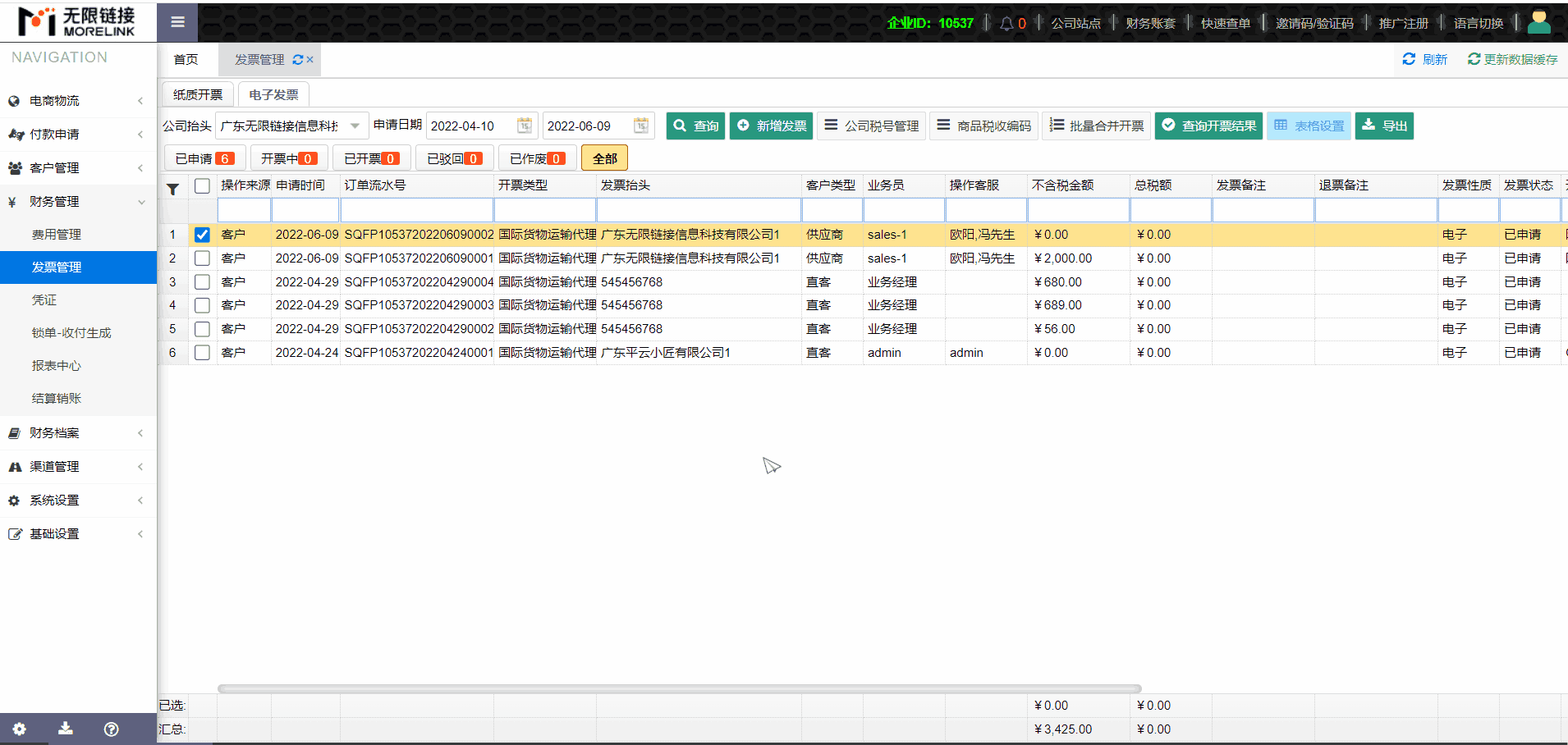The width and height of the screenshot is (1568, 745).
Task: Click the 新增发票 button
Action: (x=771, y=126)
